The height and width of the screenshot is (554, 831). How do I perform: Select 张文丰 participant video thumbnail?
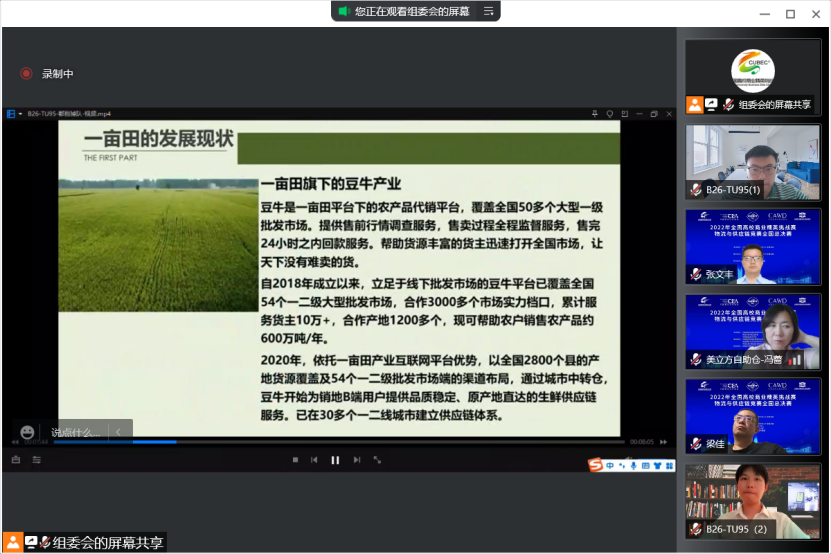(752, 246)
